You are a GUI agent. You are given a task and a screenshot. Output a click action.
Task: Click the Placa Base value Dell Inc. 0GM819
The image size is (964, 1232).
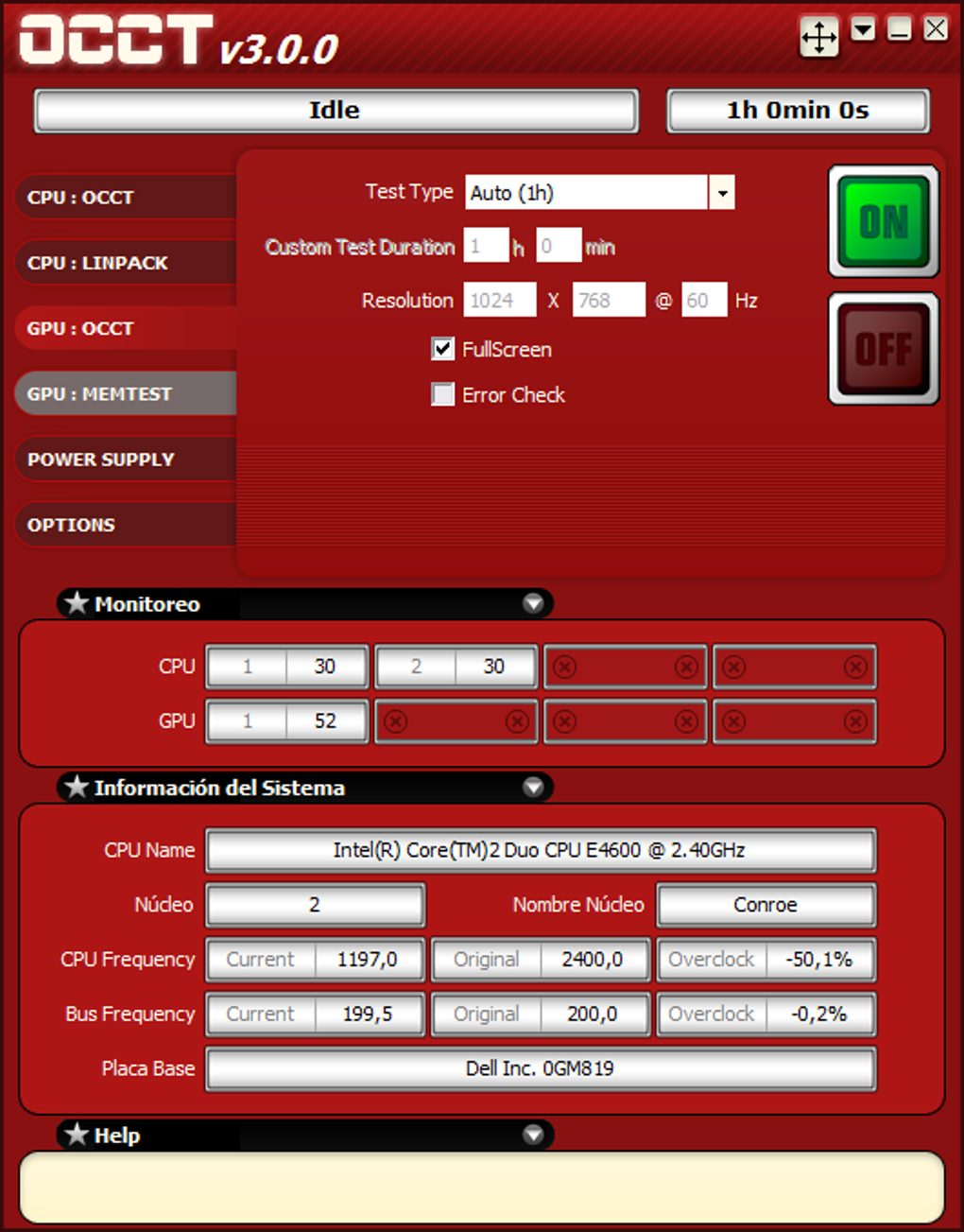pos(541,1069)
